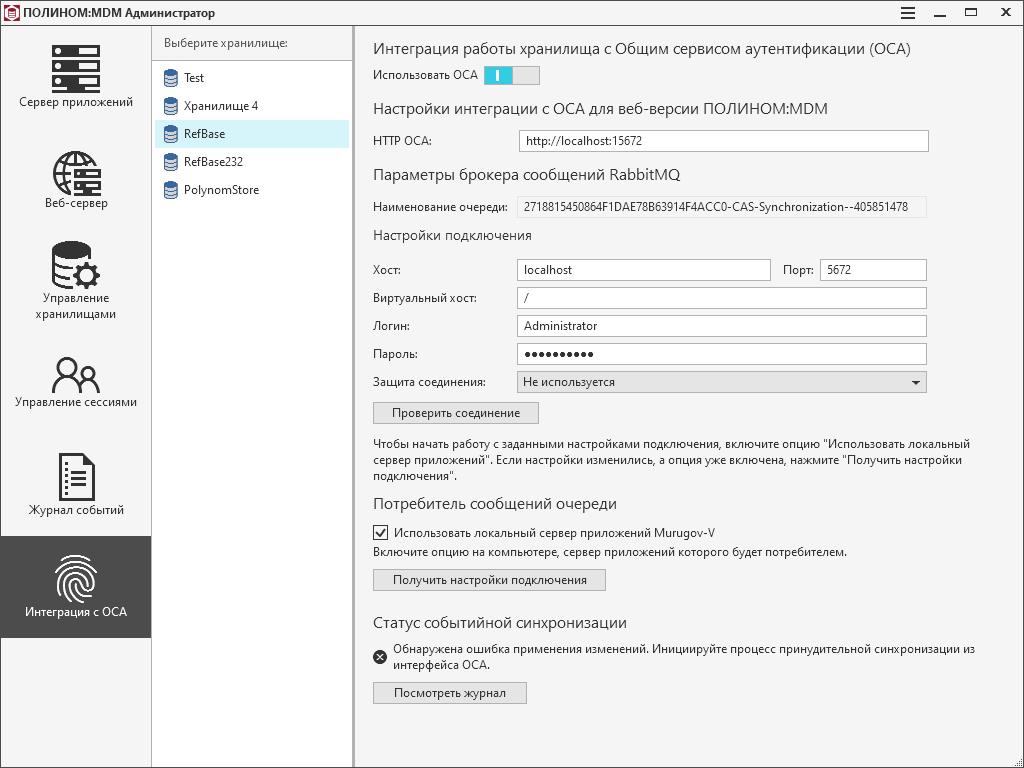Toggle the Использовать ОСА switch
Screen dimensions: 1024x768
point(511,75)
